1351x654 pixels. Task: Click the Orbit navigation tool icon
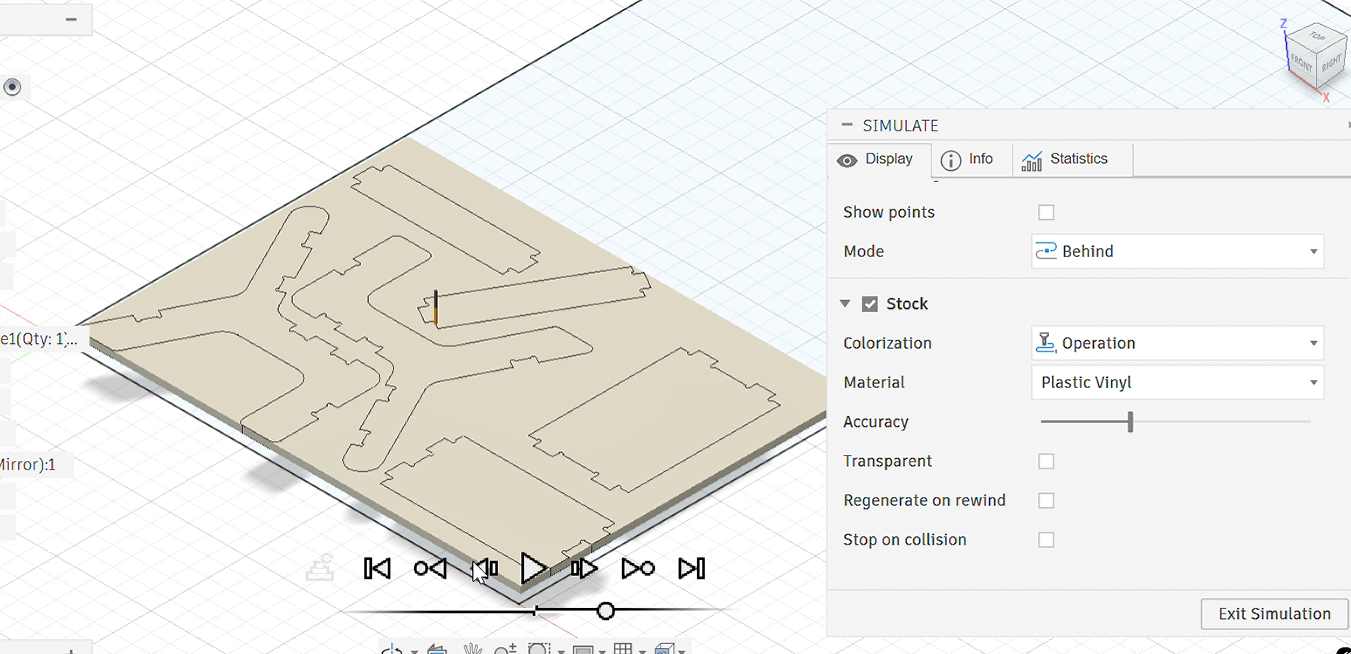tap(392, 649)
